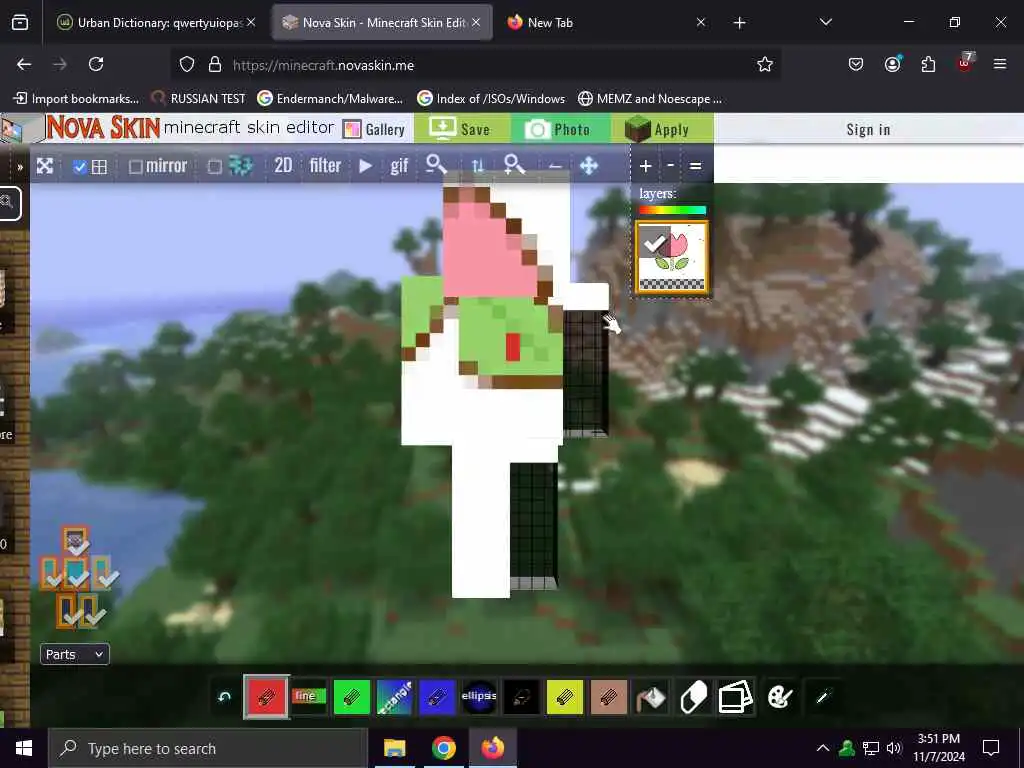The image size is (1024, 768).
Task: Click the Windows Start button
Action: point(24,748)
